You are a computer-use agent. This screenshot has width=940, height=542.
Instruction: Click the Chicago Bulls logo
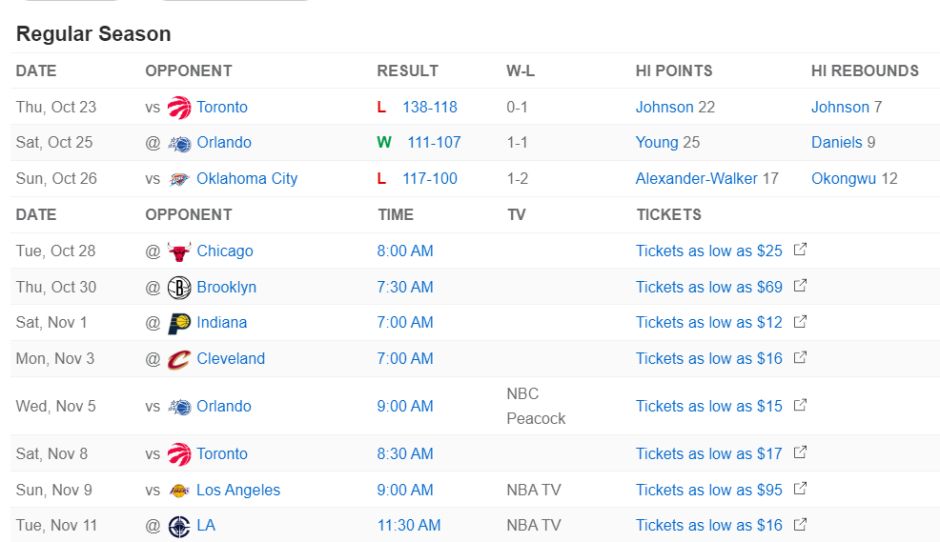click(x=180, y=251)
